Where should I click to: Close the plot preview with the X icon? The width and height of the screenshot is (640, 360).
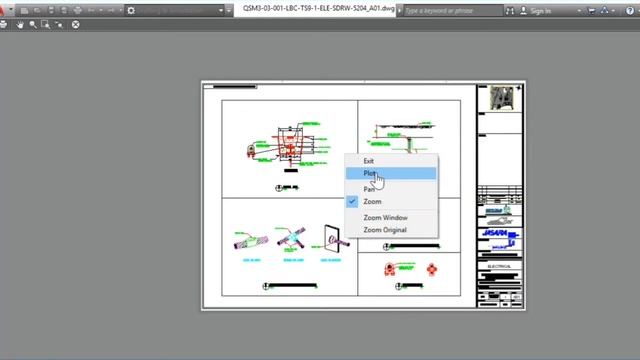pos(76,24)
